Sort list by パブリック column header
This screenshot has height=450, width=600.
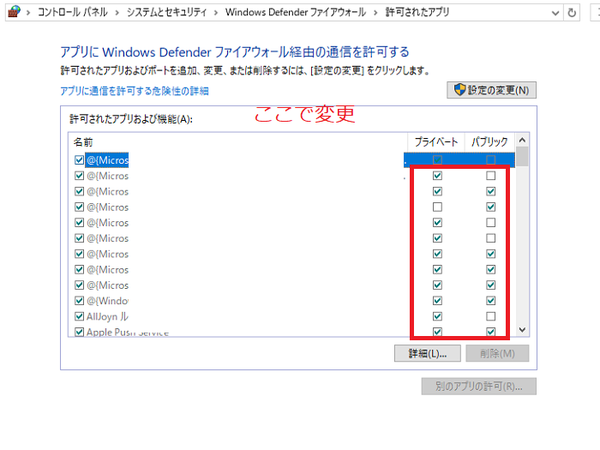pyautogui.click(x=490, y=142)
